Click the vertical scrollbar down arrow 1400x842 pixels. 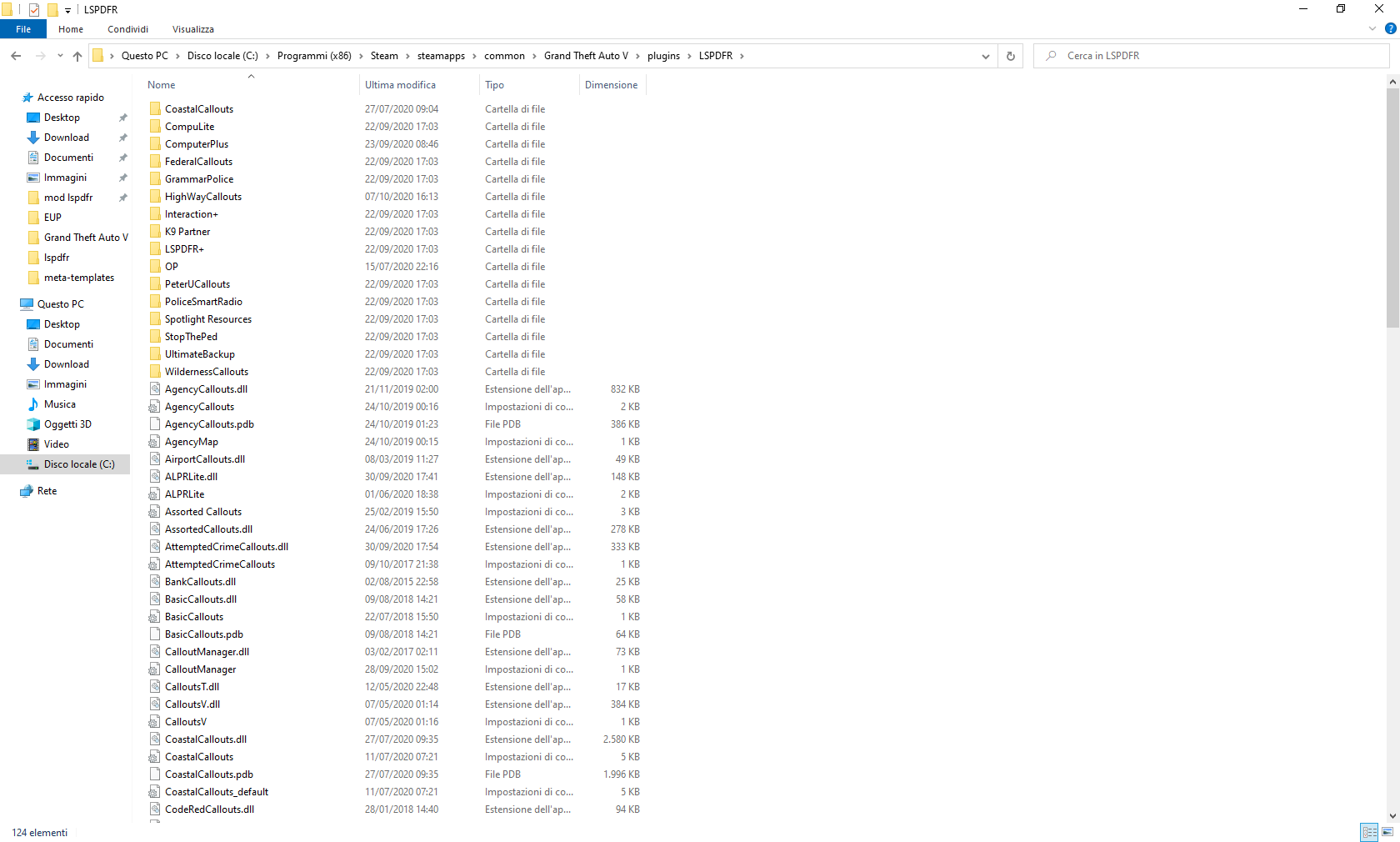click(x=1392, y=816)
